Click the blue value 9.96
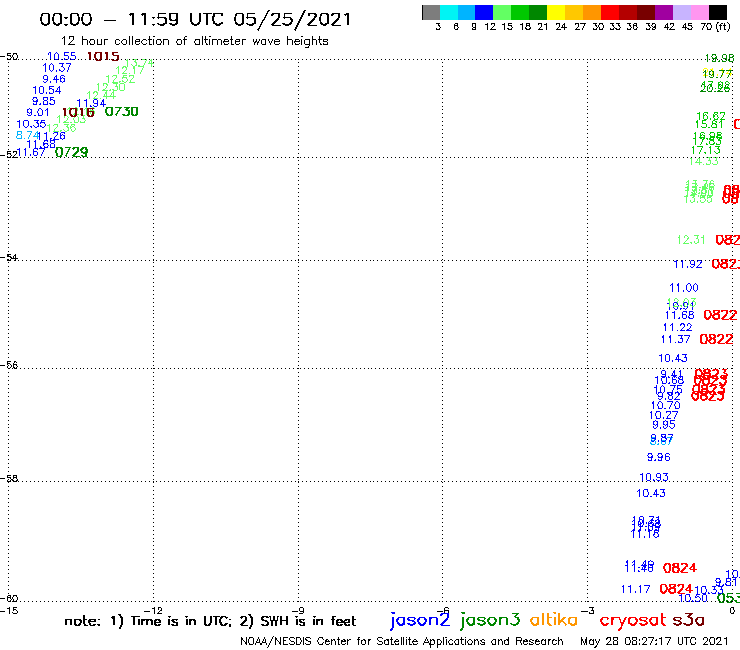 click(658, 457)
